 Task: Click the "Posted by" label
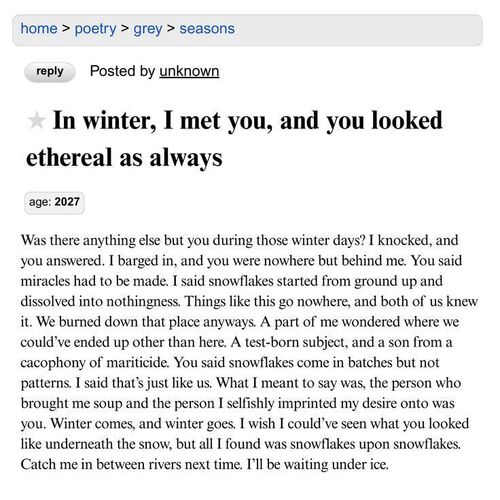122,71
